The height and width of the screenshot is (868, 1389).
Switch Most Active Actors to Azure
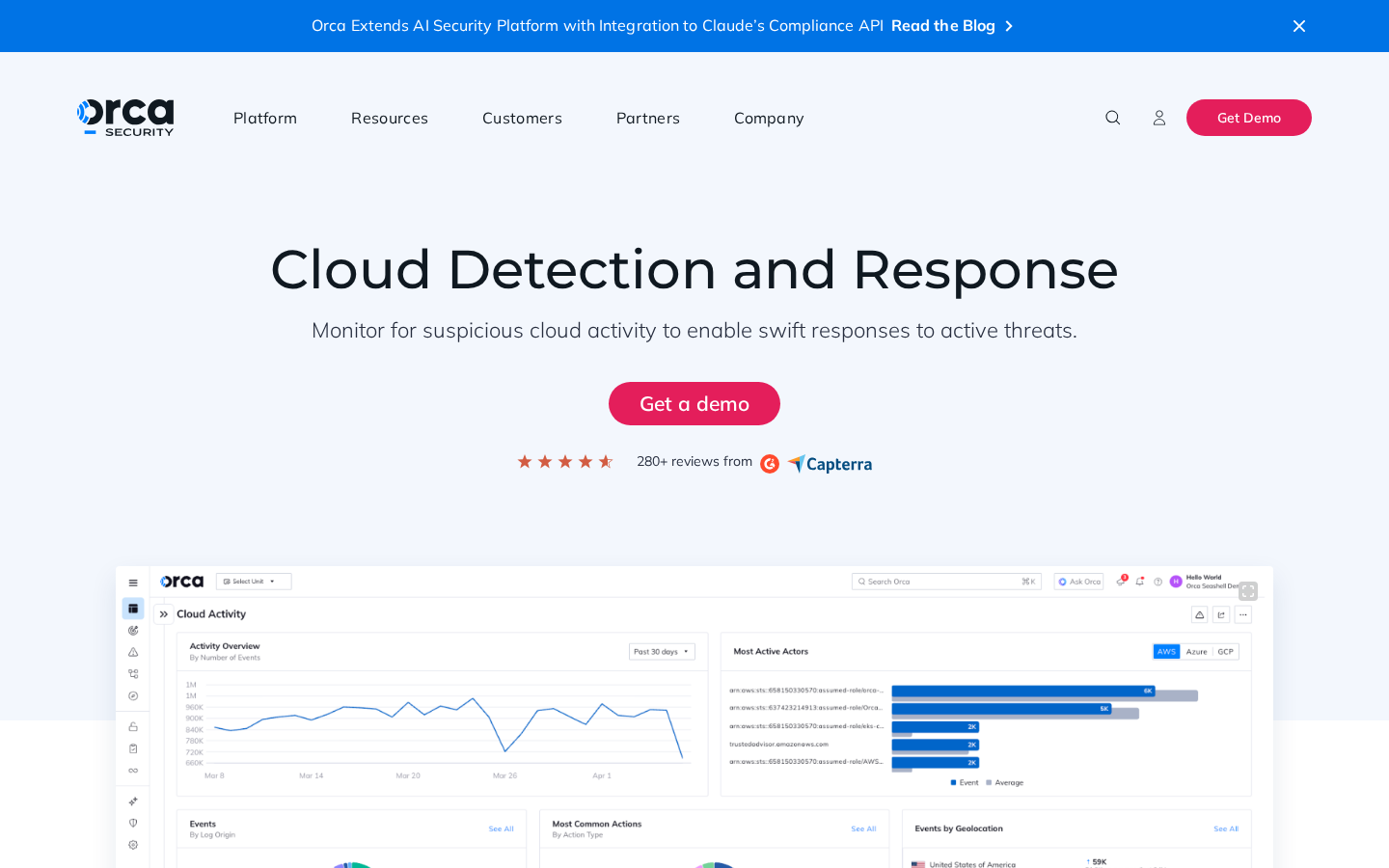coord(1196,652)
